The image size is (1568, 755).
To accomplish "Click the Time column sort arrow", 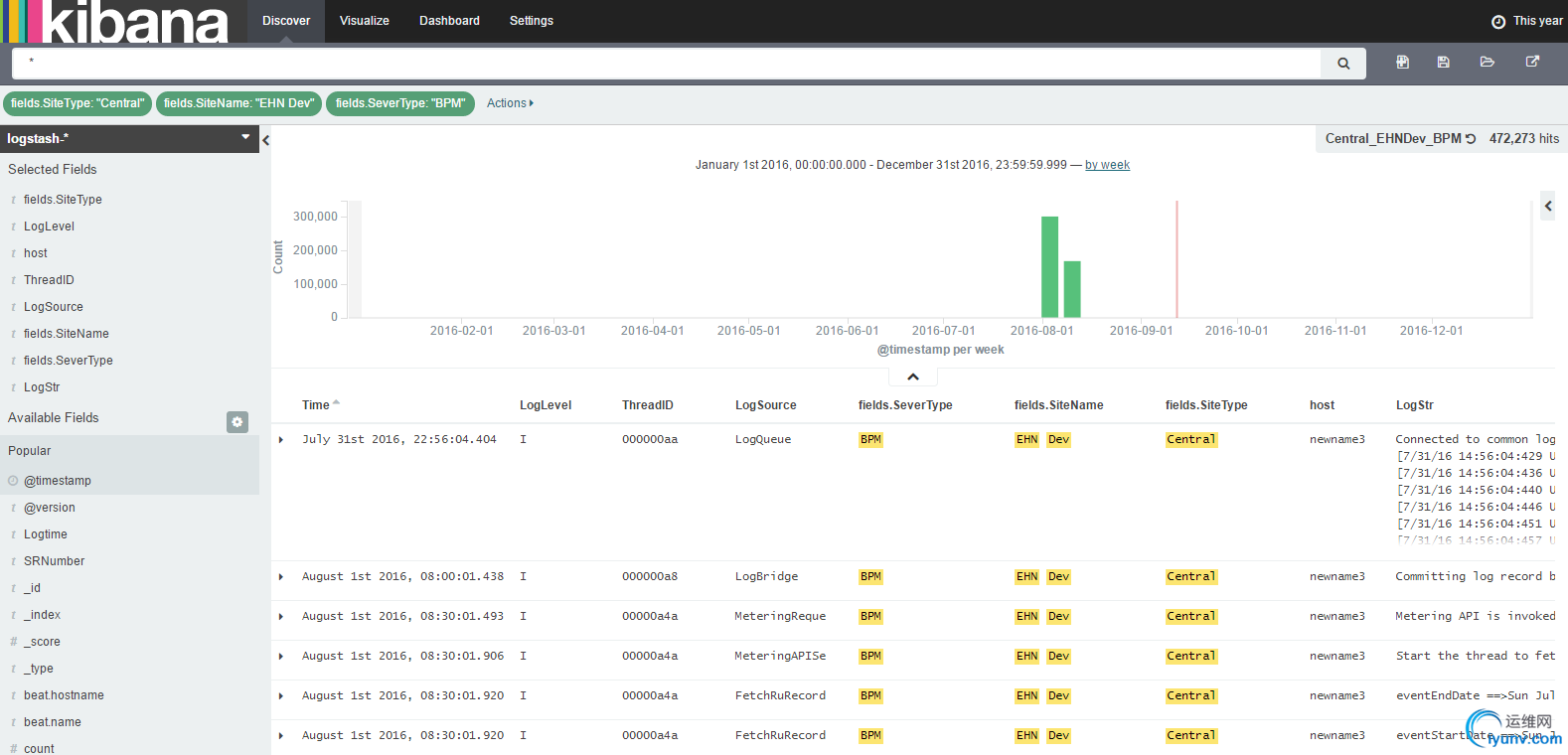I will click(337, 402).
